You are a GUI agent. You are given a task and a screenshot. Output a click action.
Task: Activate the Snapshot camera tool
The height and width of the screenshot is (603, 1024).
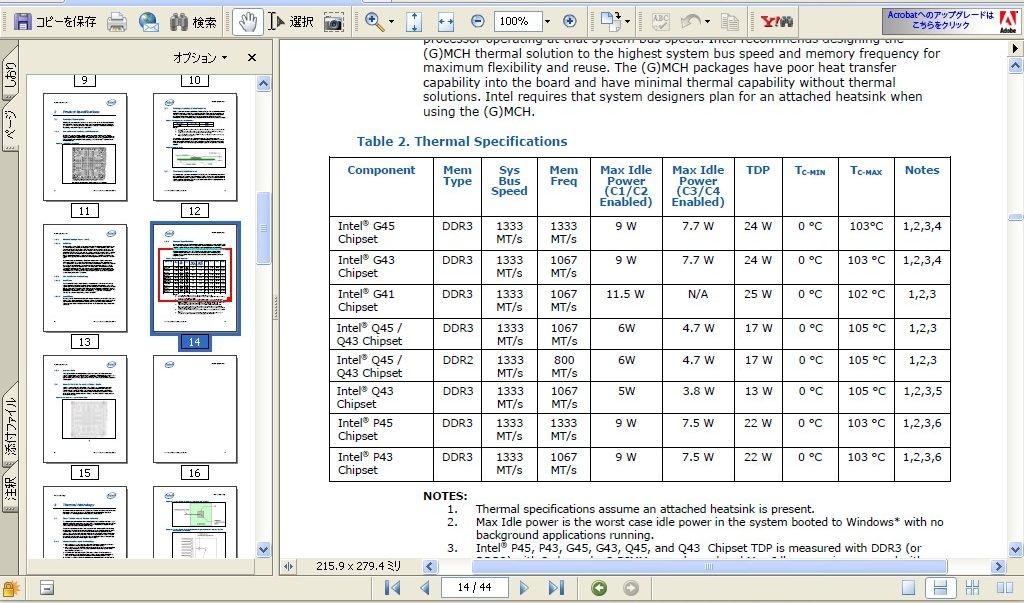coord(334,22)
